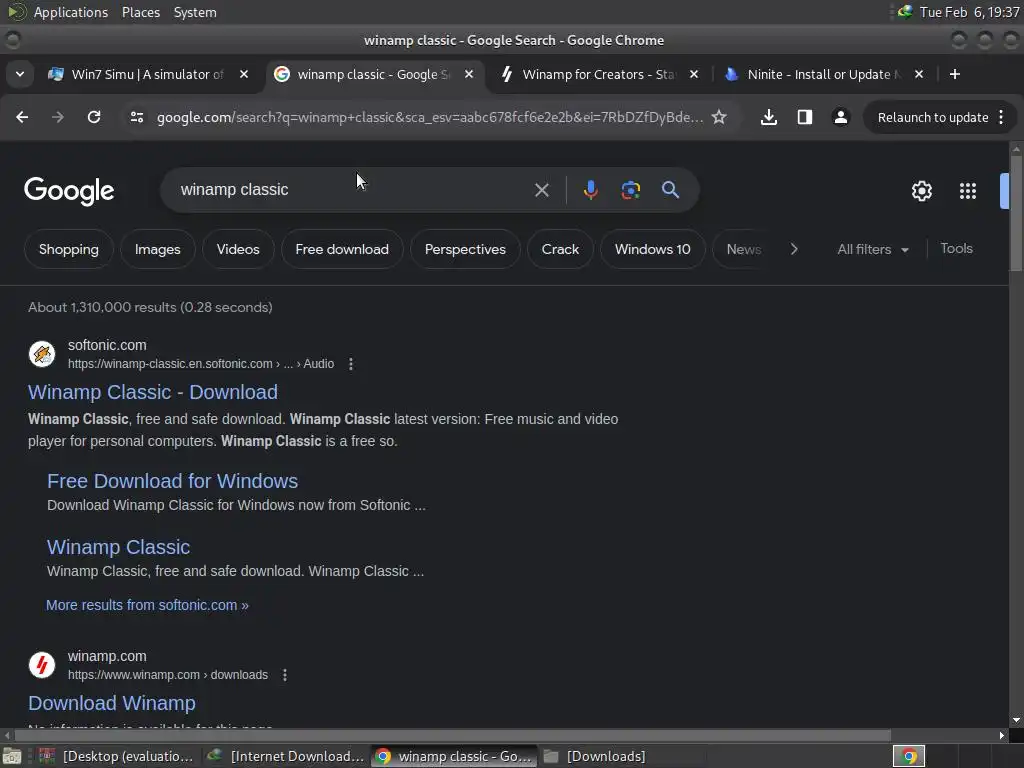Toggle Chrome side panel icon

pos(805,117)
